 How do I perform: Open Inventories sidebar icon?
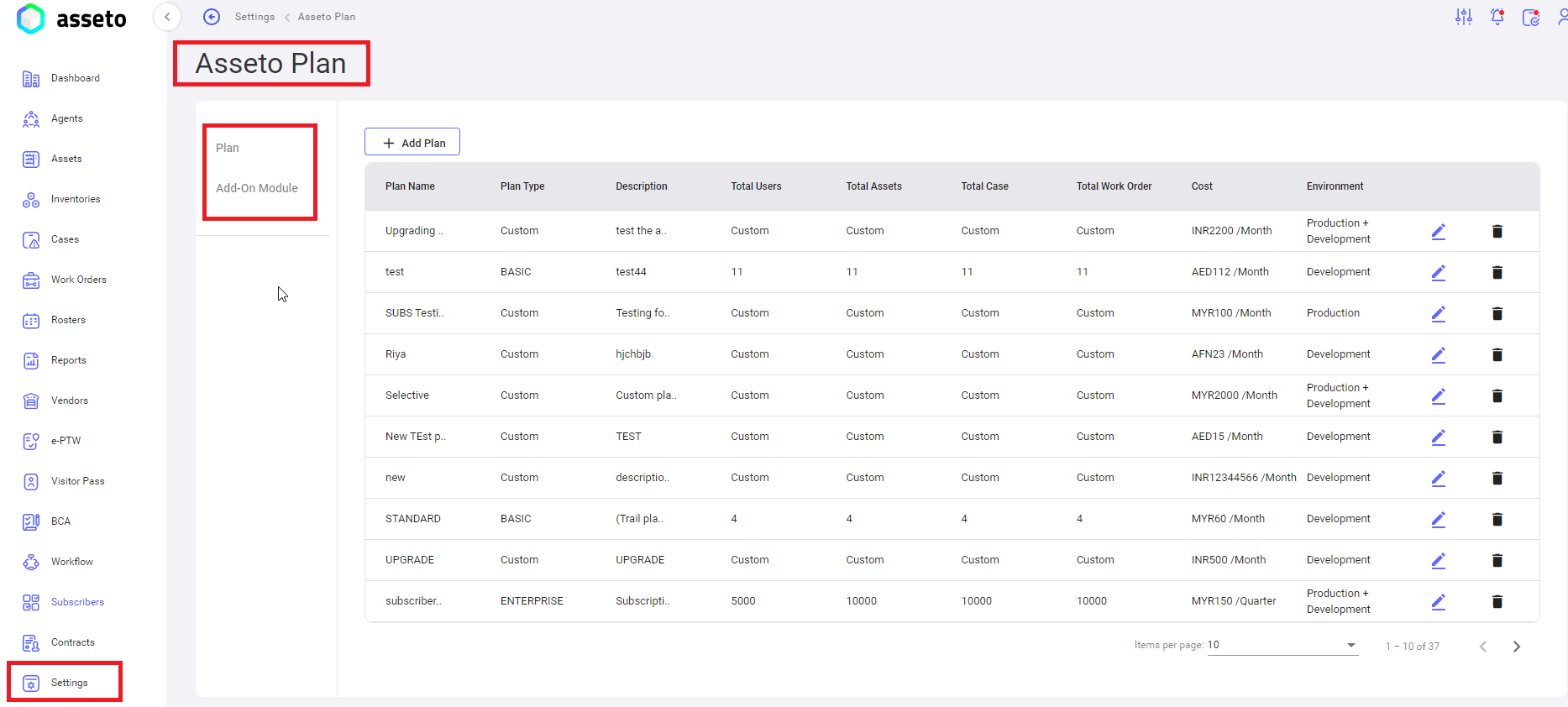tap(31, 199)
